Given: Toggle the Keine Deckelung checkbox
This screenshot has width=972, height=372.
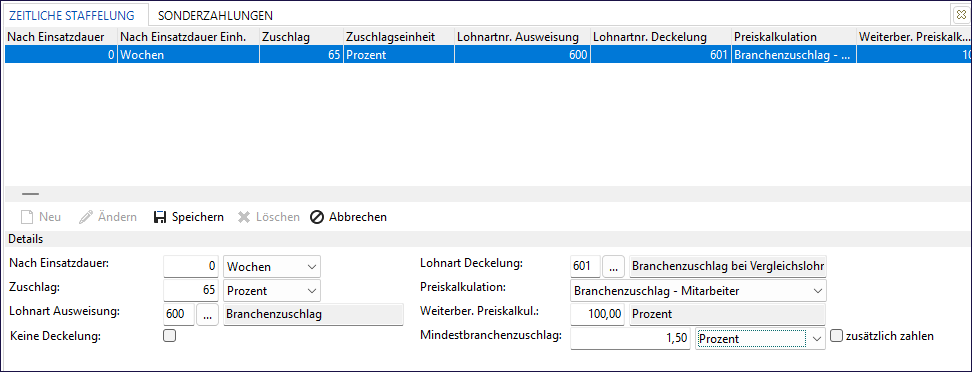Looking at the screenshot, I should point(169,336).
